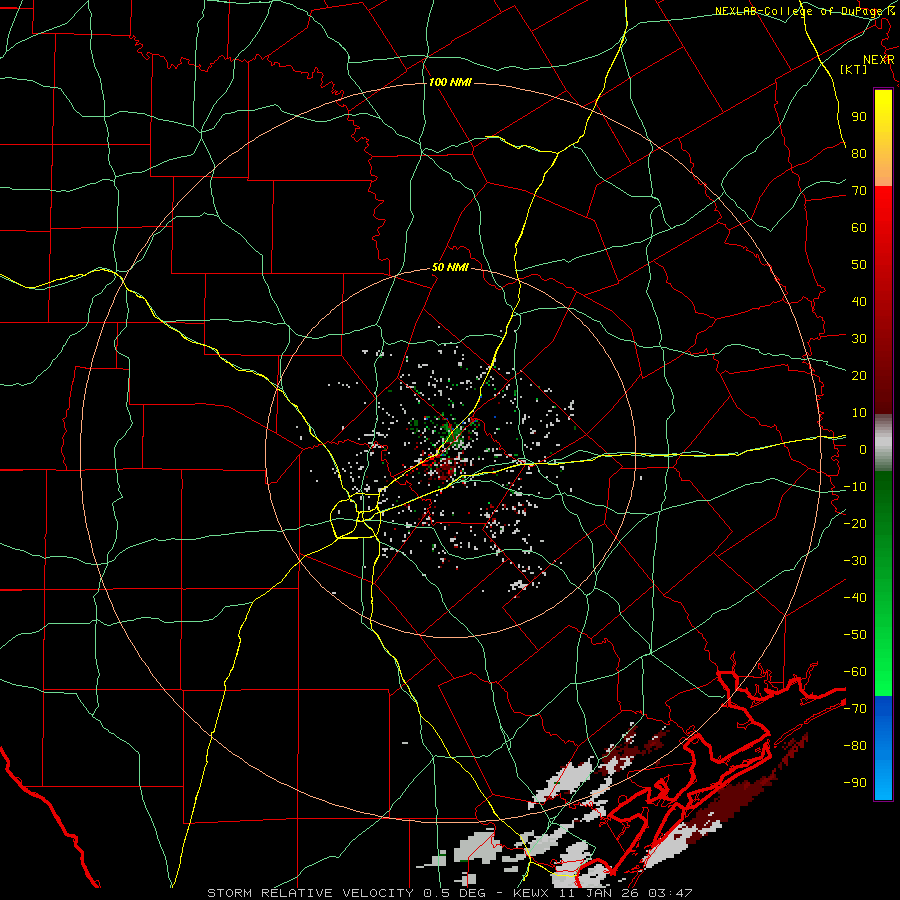Click the gray zero-velocity segment of colorbar

[x=883, y=443]
